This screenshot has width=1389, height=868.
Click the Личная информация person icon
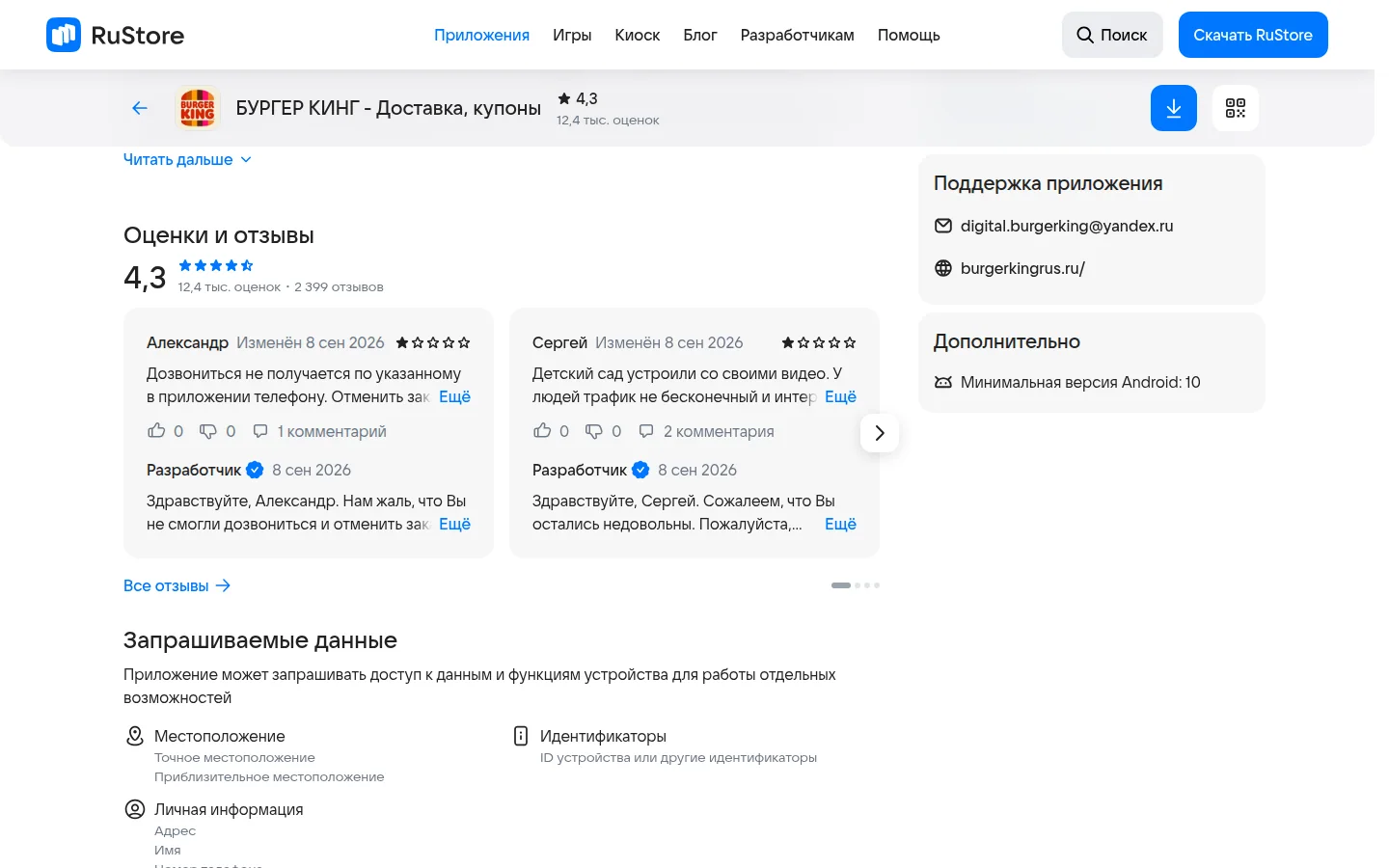click(135, 809)
